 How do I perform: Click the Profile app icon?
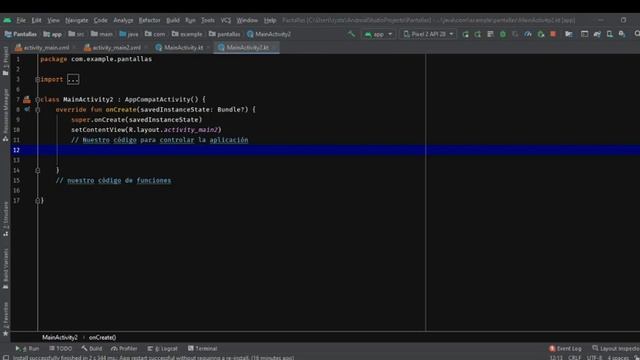pos(528,34)
